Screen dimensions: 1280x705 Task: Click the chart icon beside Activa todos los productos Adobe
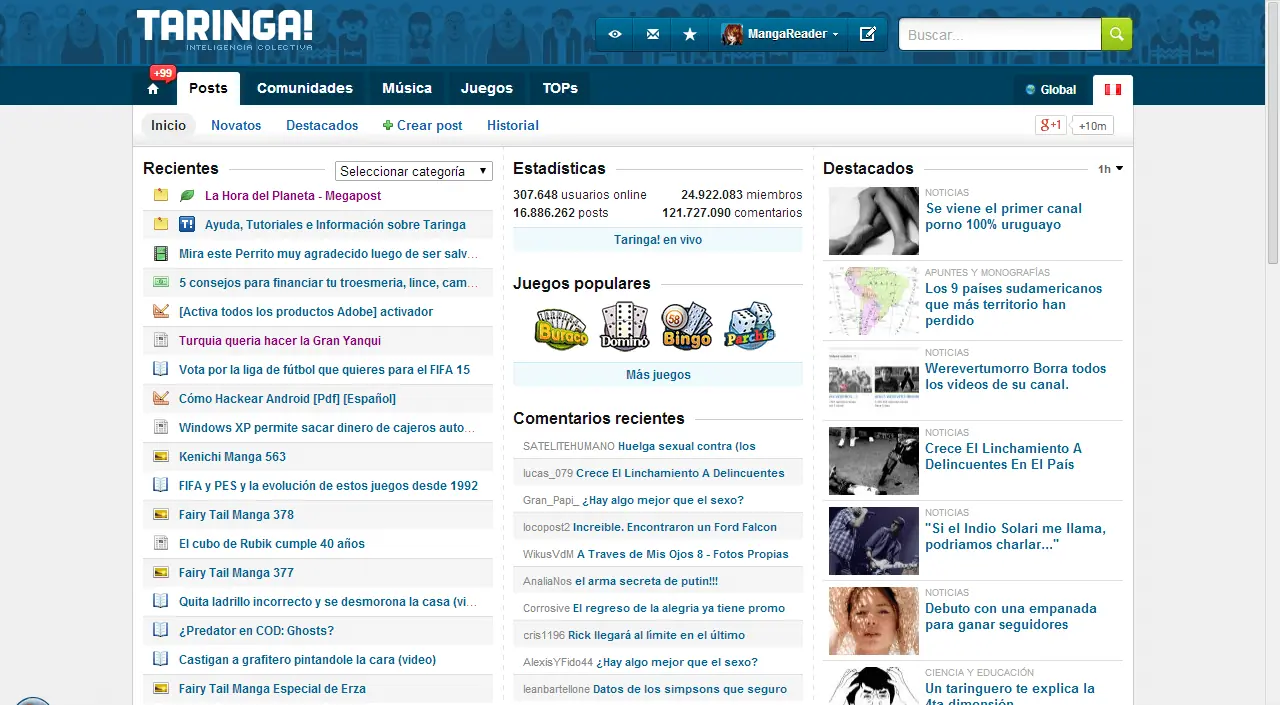[x=161, y=312]
